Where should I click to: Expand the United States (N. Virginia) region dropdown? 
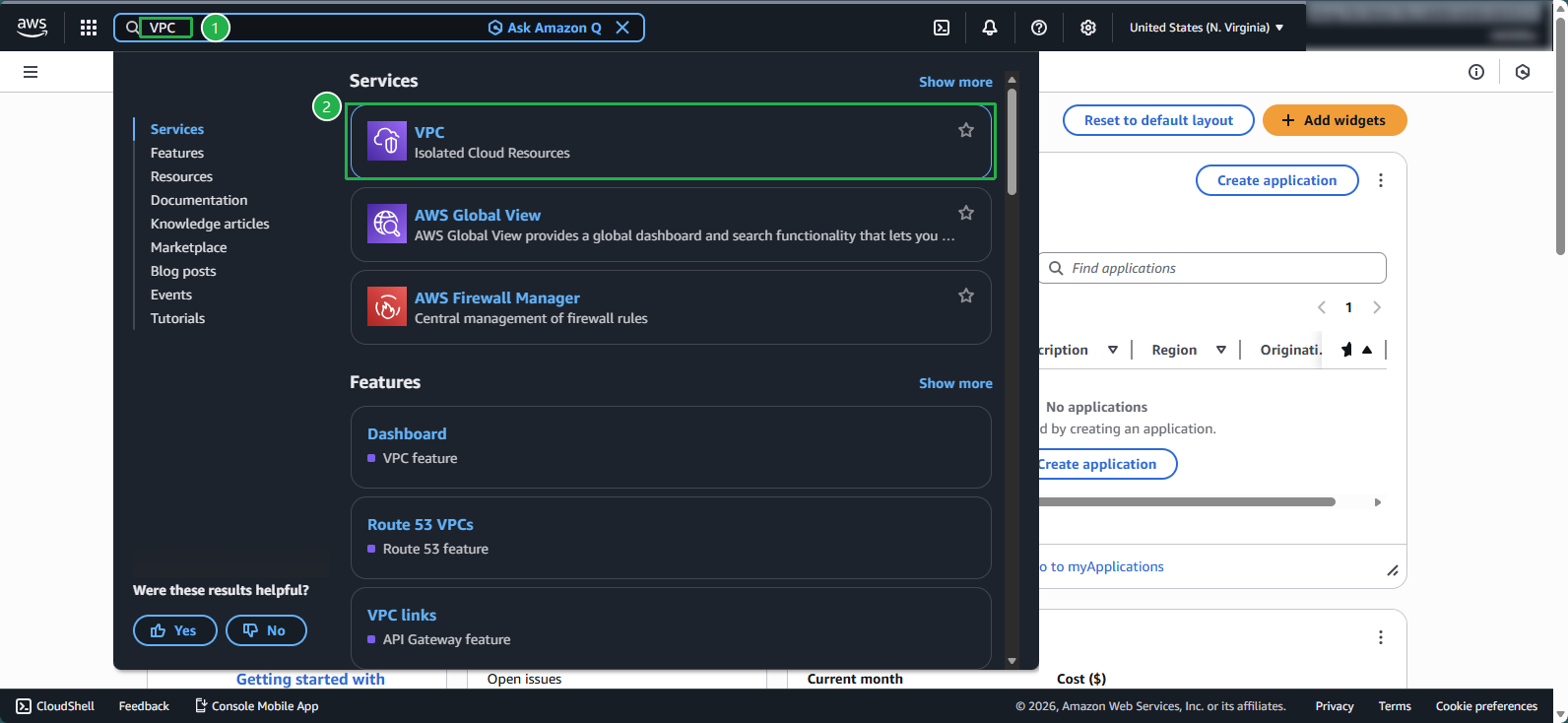(x=1207, y=28)
